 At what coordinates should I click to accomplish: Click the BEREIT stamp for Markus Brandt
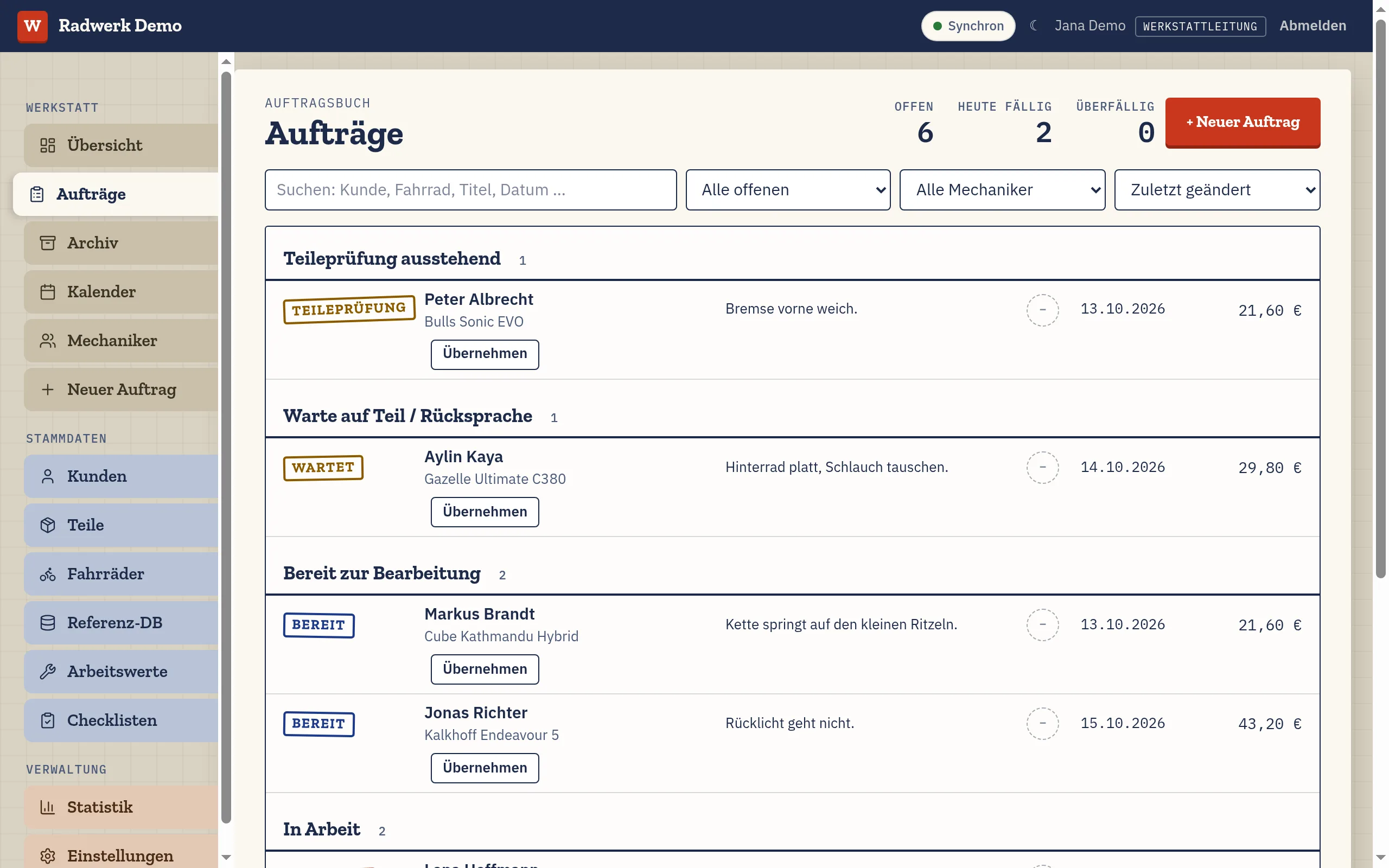pyautogui.click(x=318, y=625)
